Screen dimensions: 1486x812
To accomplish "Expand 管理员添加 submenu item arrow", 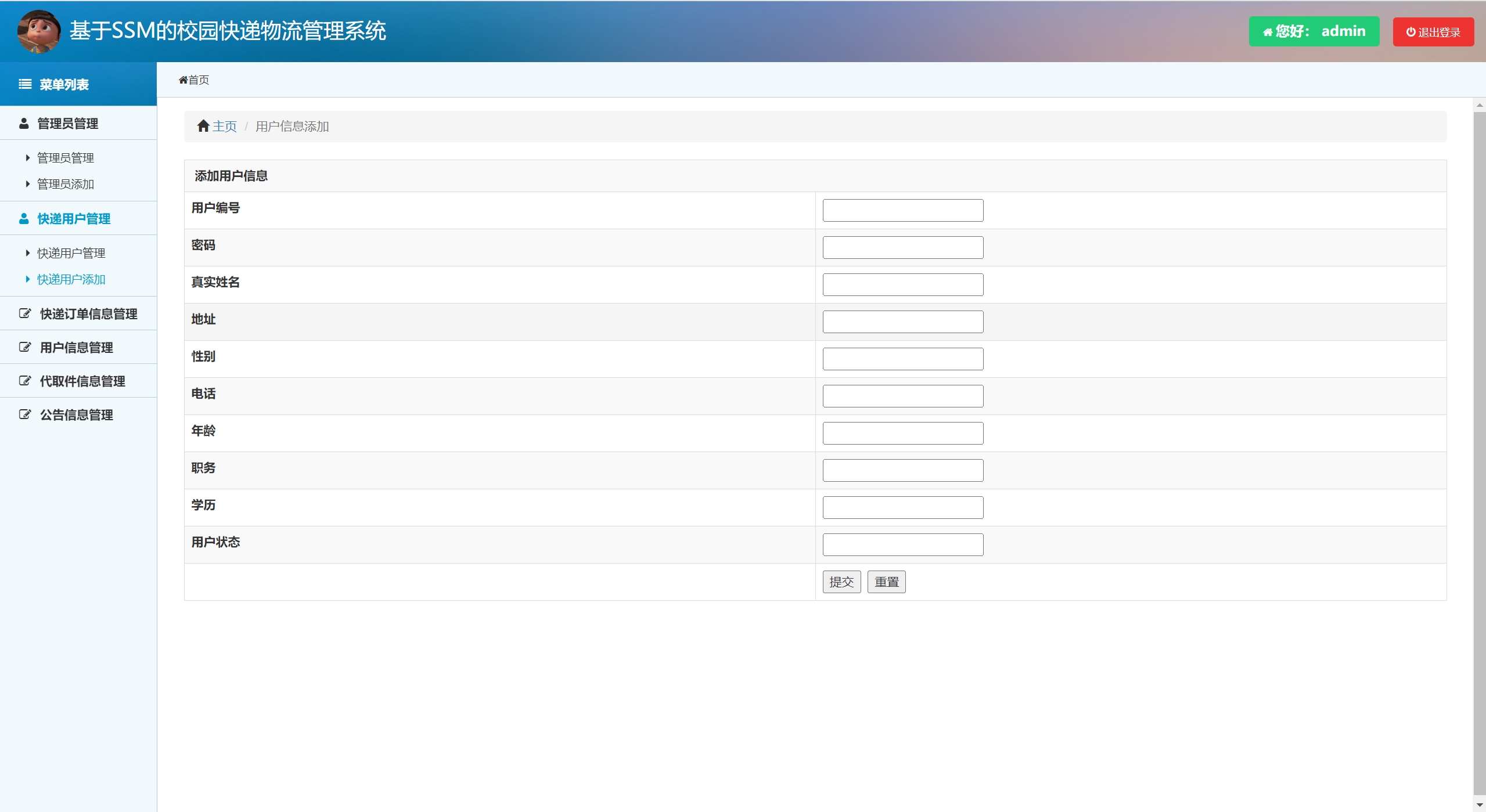I will pyautogui.click(x=27, y=184).
